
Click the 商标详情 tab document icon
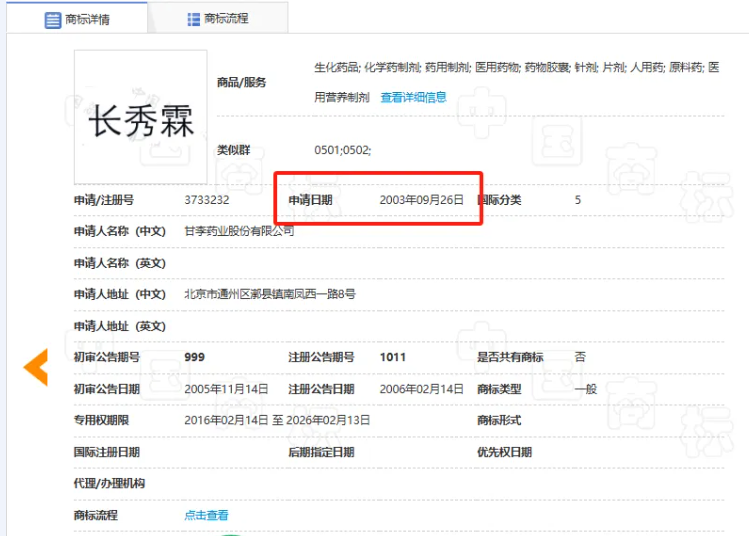pyautogui.click(x=53, y=19)
